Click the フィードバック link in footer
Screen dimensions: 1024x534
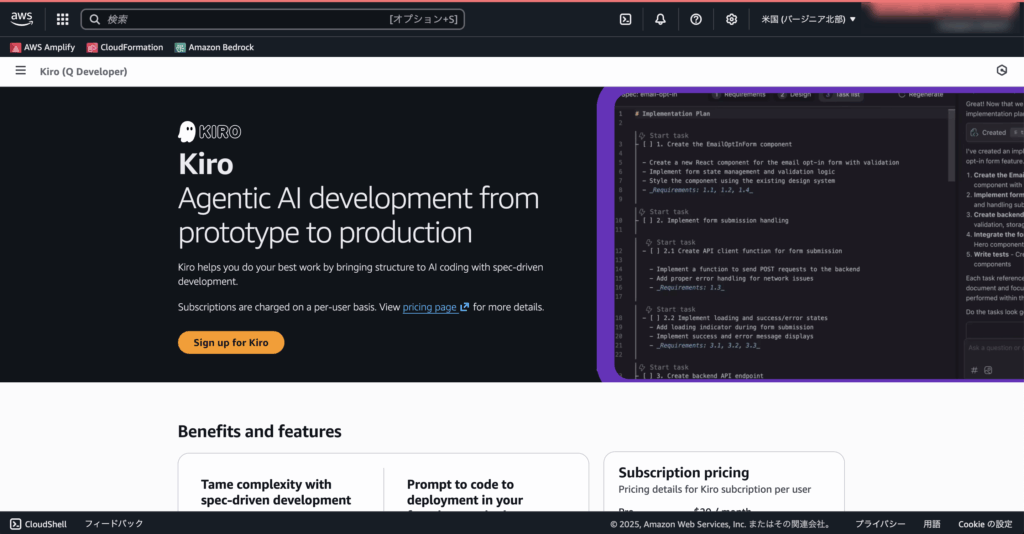114,524
